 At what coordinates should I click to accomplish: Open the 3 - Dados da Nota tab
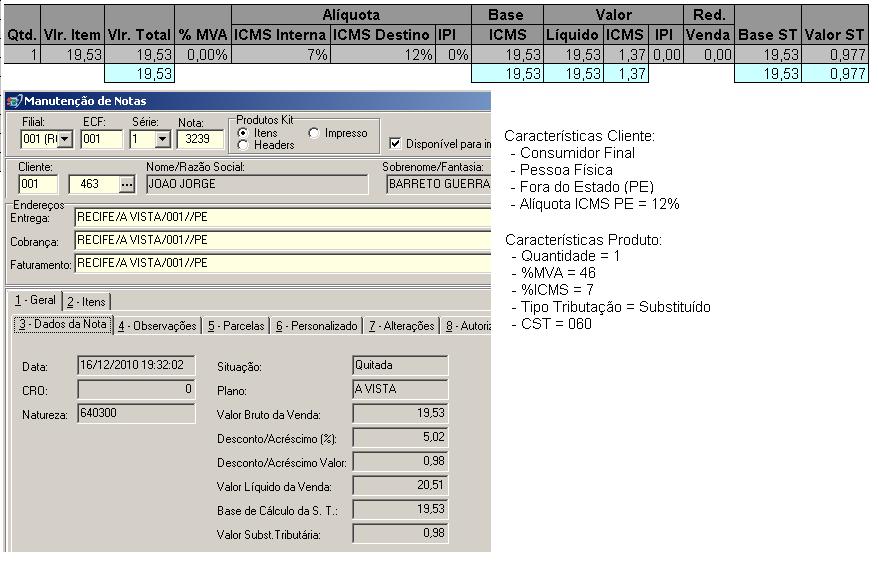(63, 324)
